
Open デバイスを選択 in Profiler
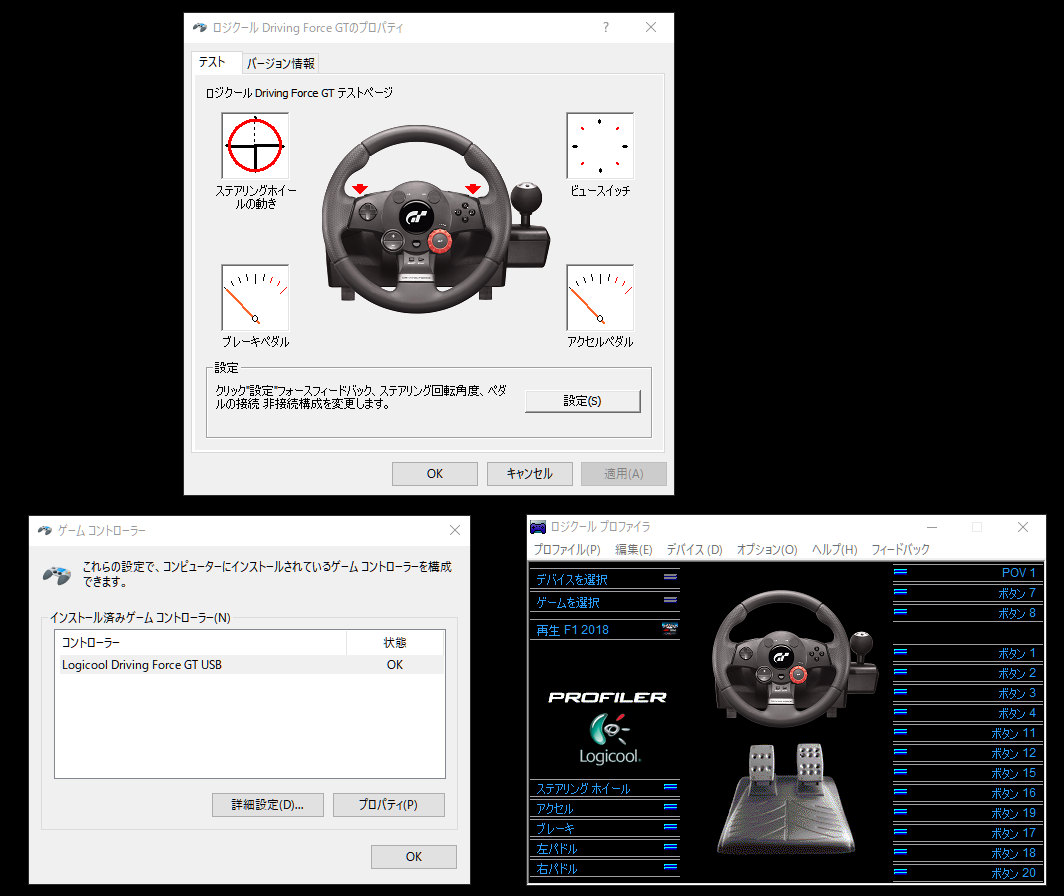tap(604, 579)
